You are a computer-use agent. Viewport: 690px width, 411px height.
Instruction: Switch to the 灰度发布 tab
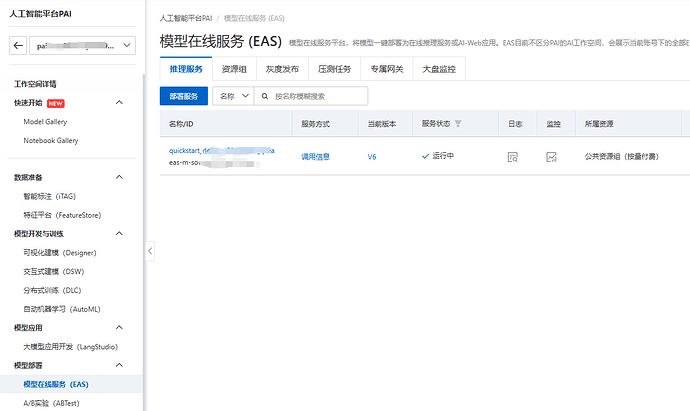coord(282,69)
